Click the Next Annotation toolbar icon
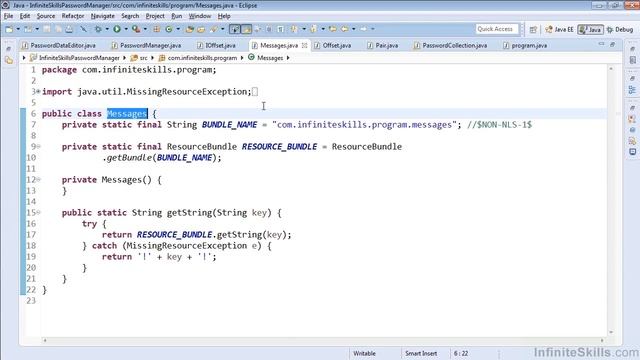Image resolution: width=640 pixels, height=360 pixels. click(294, 29)
